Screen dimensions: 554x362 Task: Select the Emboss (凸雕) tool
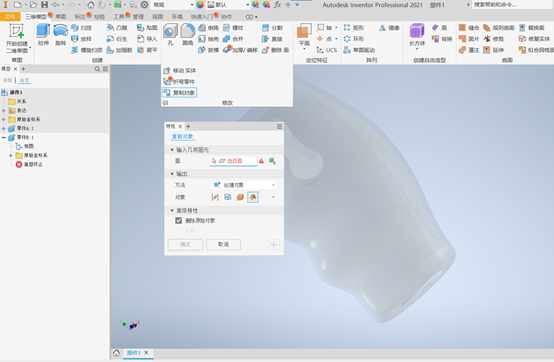tap(117, 28)
